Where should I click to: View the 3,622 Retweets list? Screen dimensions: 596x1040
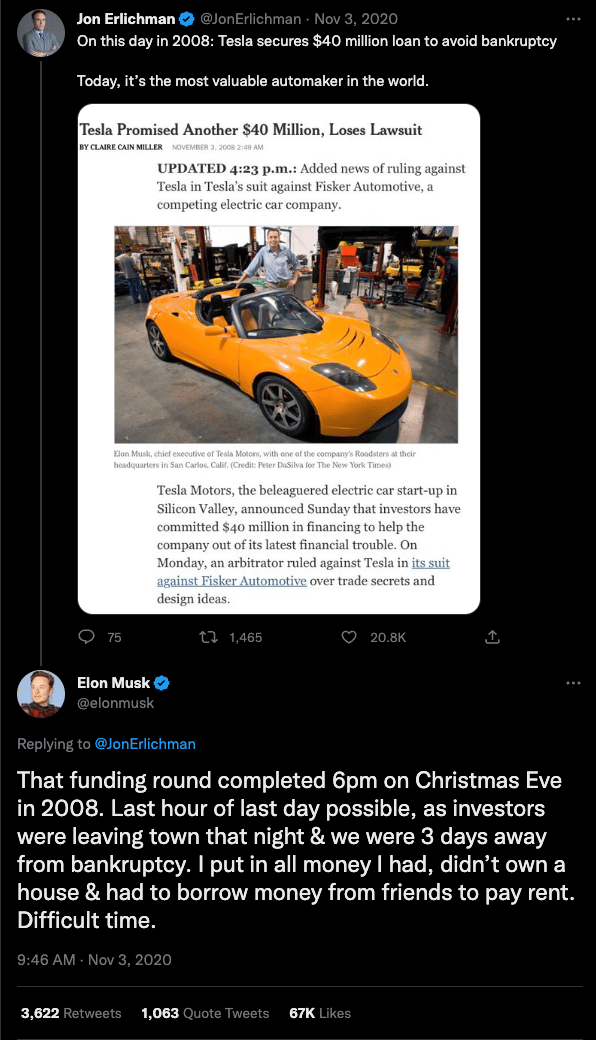[71, 1013]
